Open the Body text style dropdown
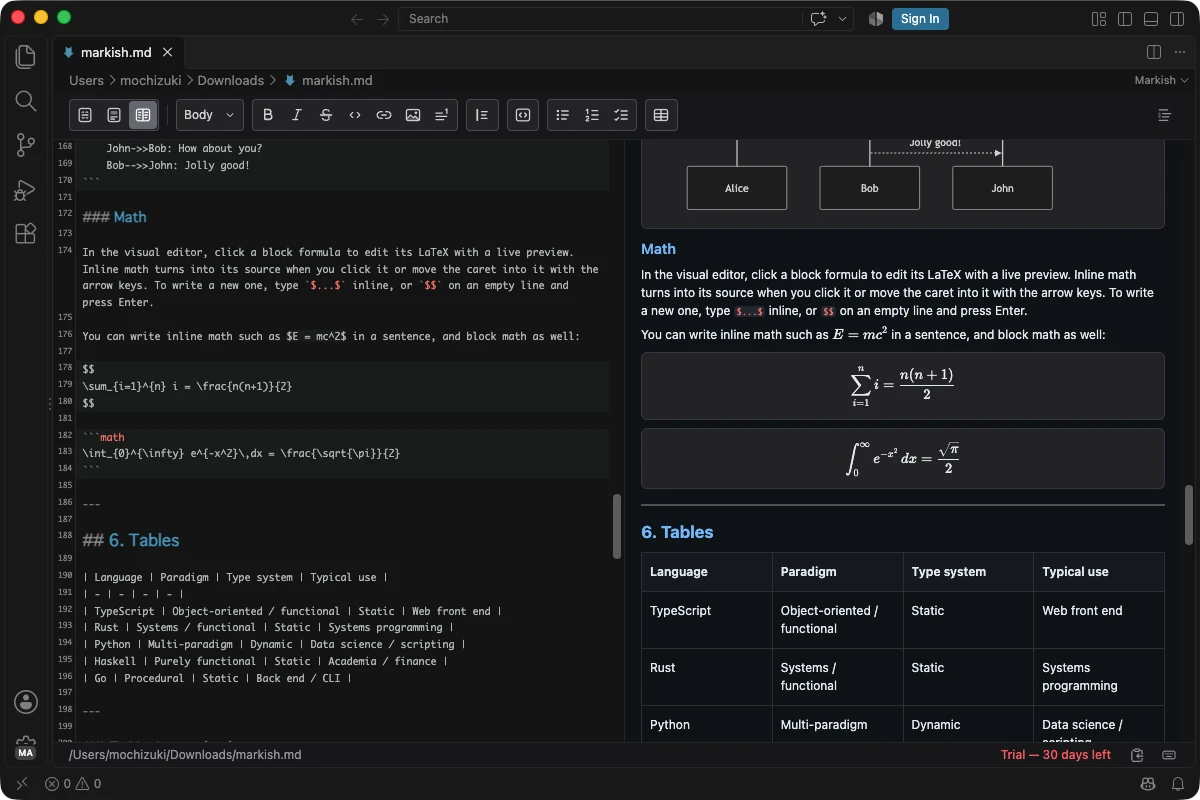 209,115
